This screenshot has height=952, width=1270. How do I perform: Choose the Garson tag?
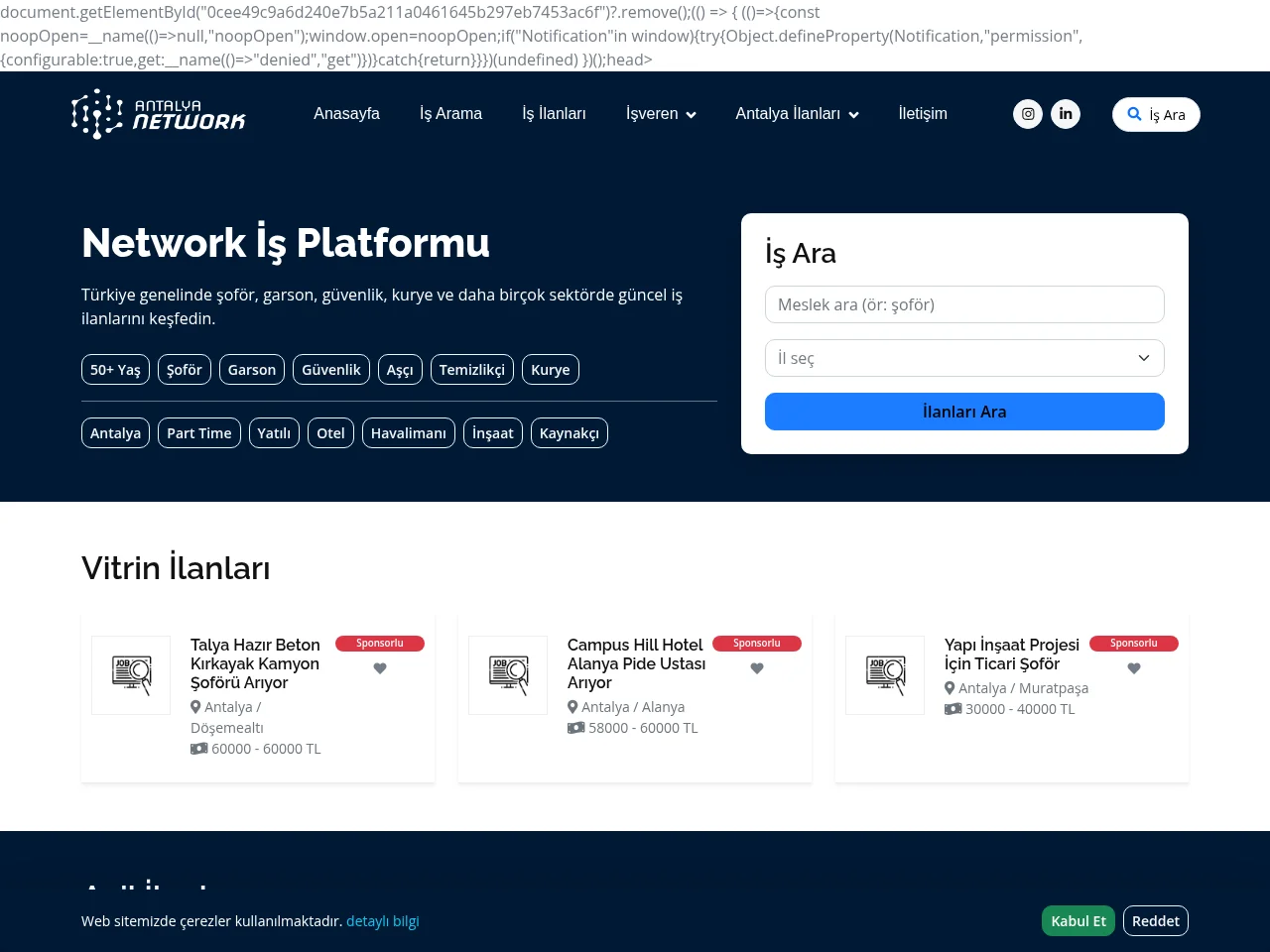pos(252,370)
